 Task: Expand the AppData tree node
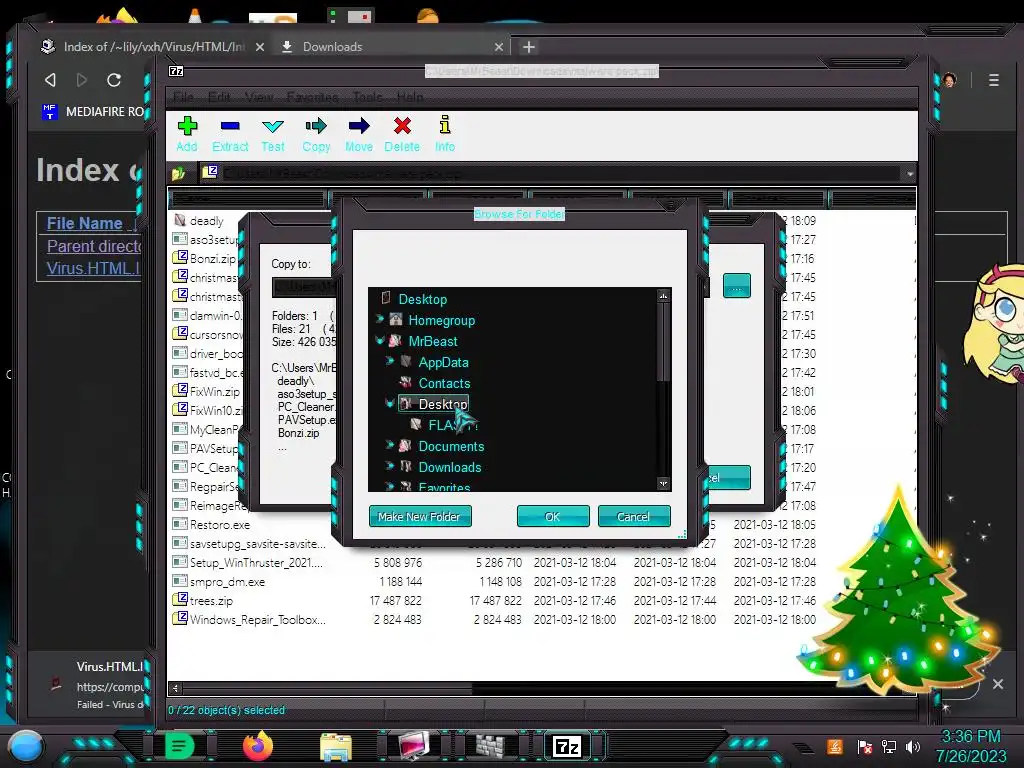[x=390, y=361]
